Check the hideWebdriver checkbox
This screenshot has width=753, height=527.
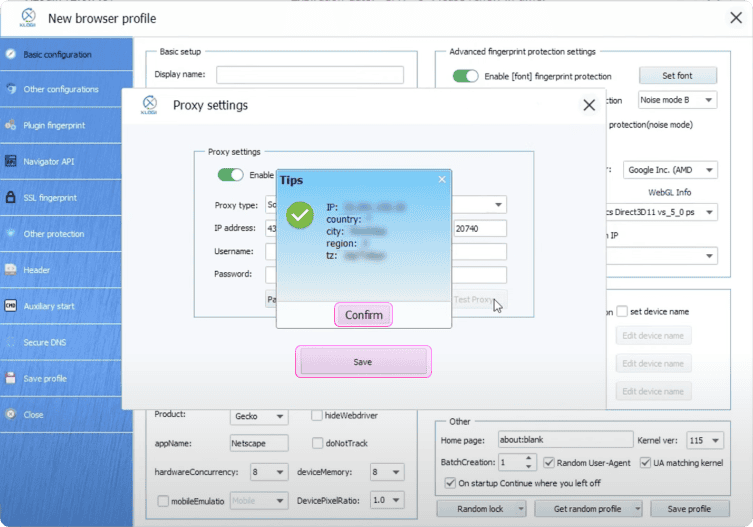pos(316,415)
